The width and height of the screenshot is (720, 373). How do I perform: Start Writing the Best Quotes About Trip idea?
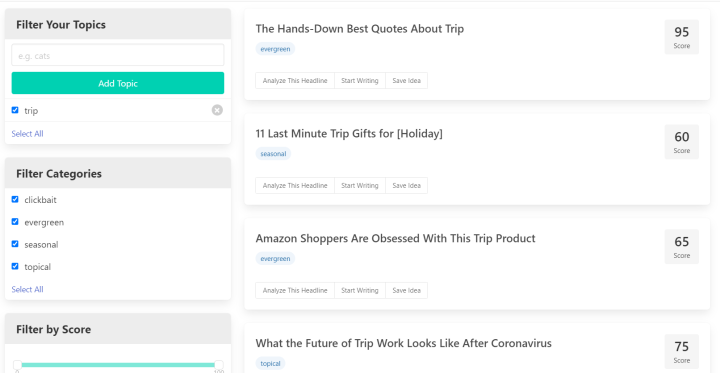click(360, 80)
